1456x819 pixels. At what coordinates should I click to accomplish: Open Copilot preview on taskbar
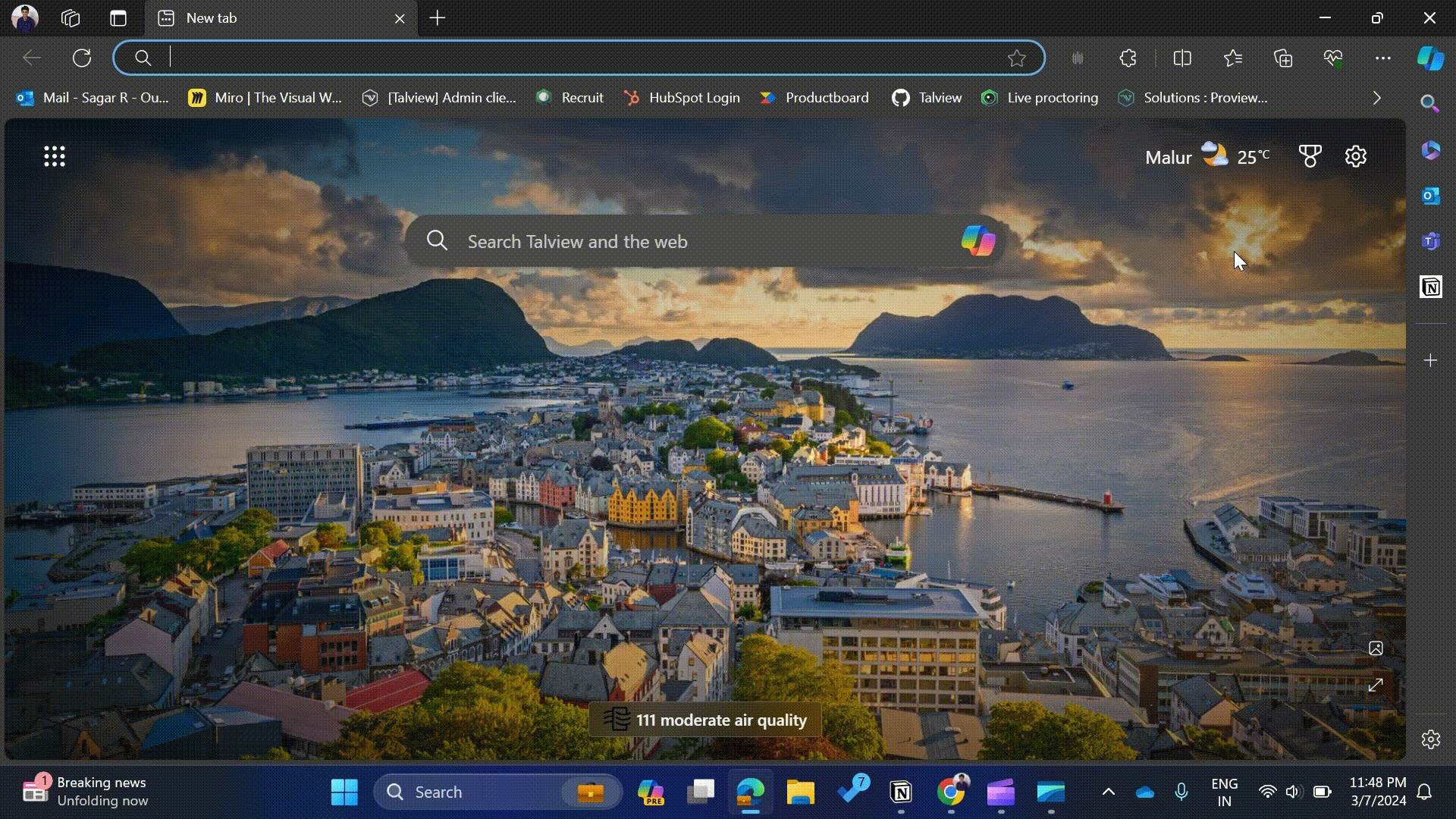point(651,792)
